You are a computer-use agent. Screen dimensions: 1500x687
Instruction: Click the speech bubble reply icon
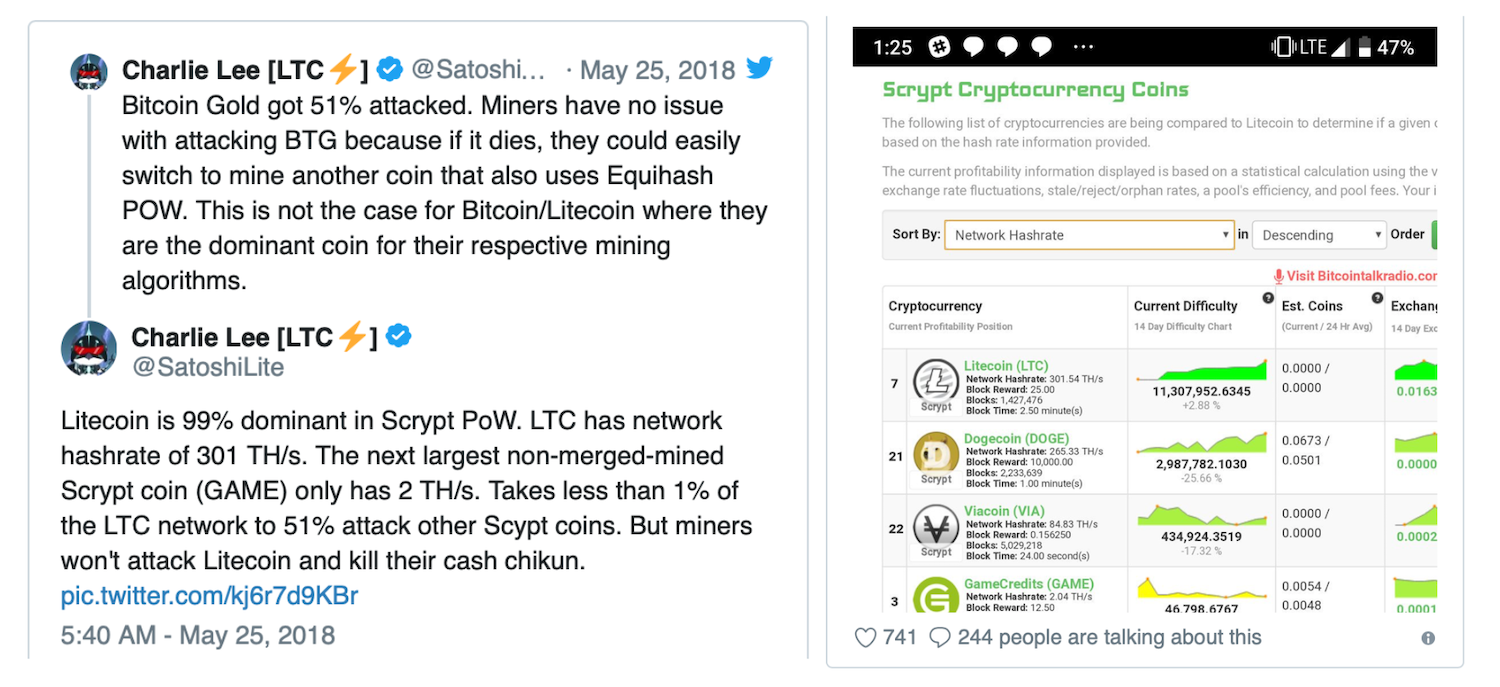point(940,637)
